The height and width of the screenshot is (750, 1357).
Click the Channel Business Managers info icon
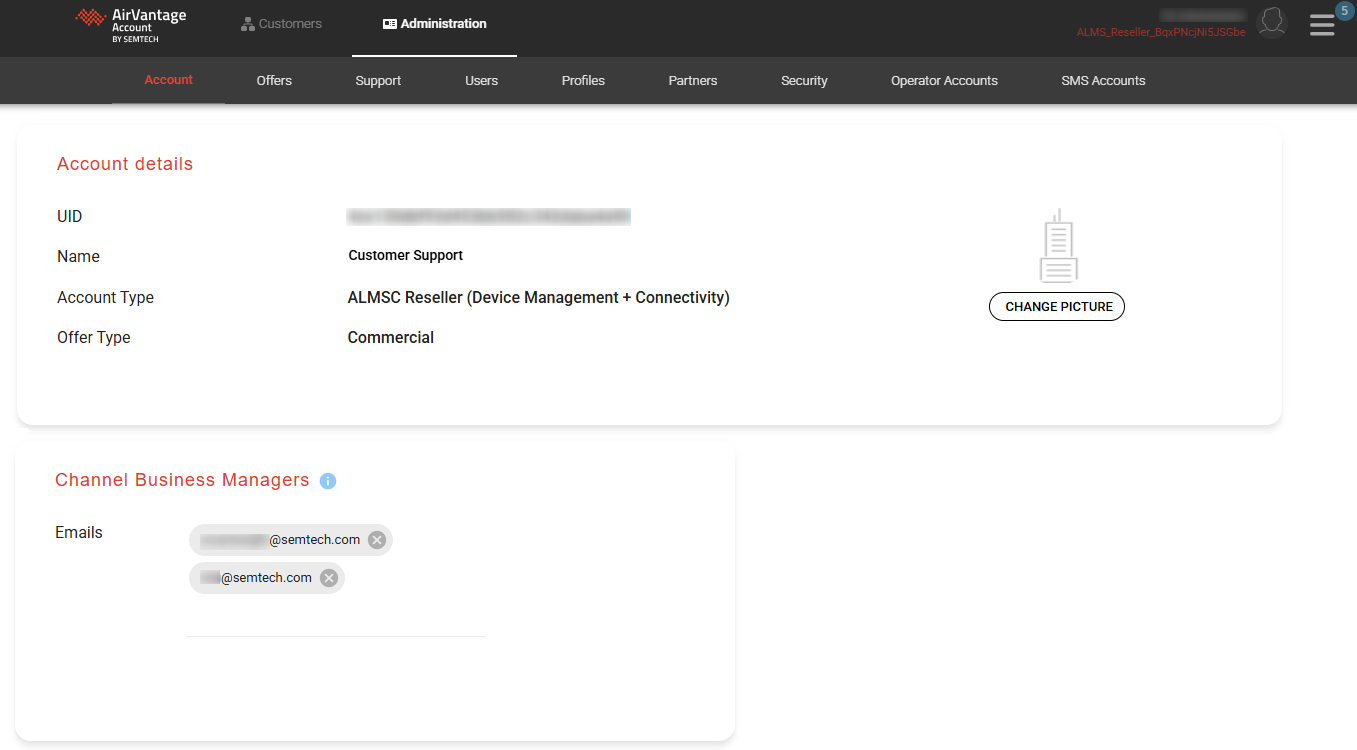328,481
